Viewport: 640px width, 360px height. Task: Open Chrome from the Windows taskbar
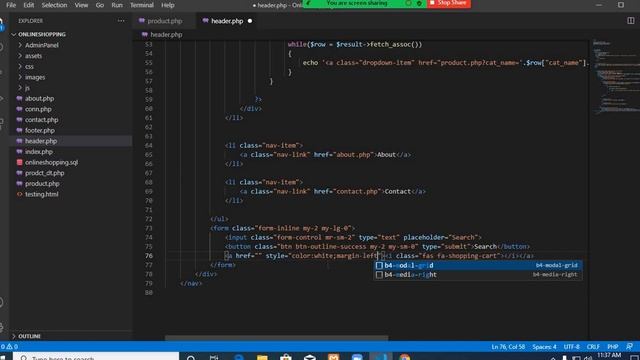(x=404, y=357)
